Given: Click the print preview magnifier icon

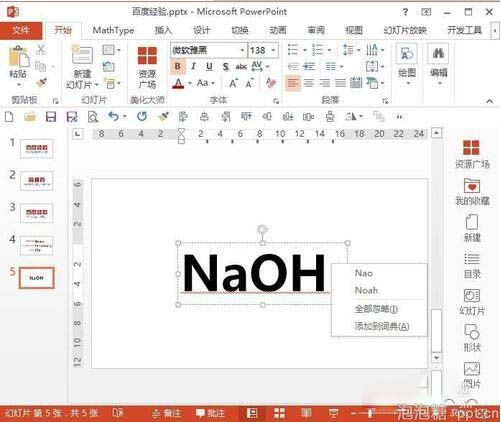Looking at the screenshot, I should pyautogui.click(x=93, y=117).
